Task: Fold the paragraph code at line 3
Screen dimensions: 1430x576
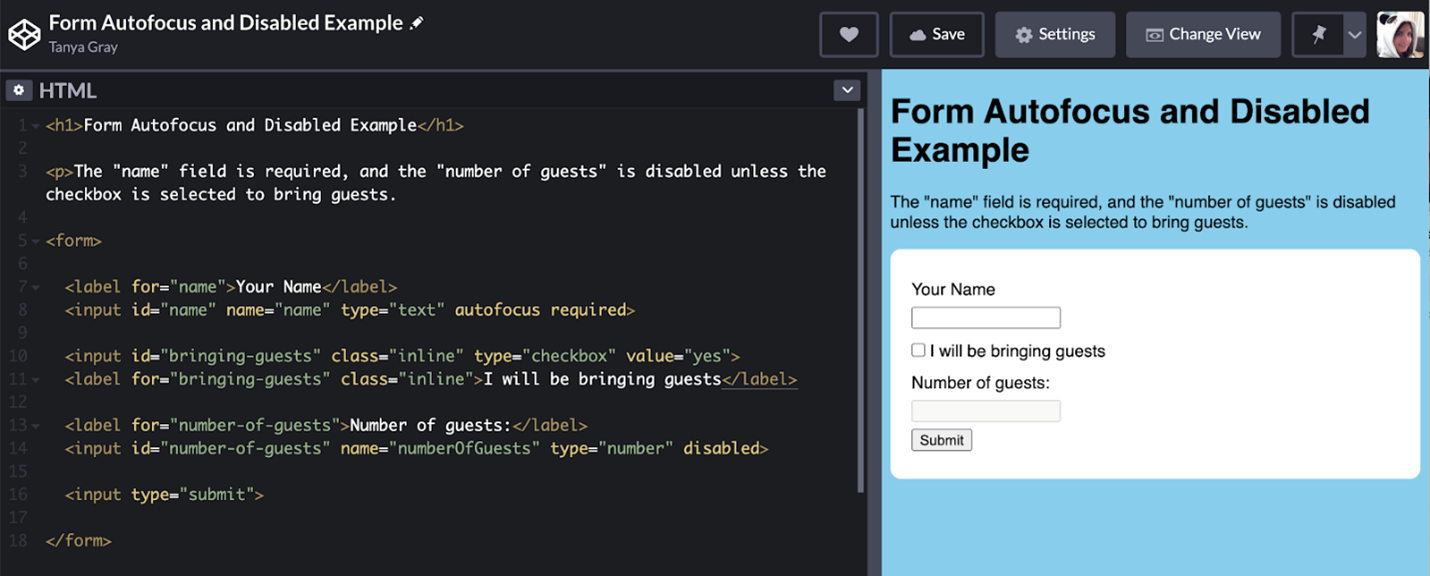Action: 36,172
